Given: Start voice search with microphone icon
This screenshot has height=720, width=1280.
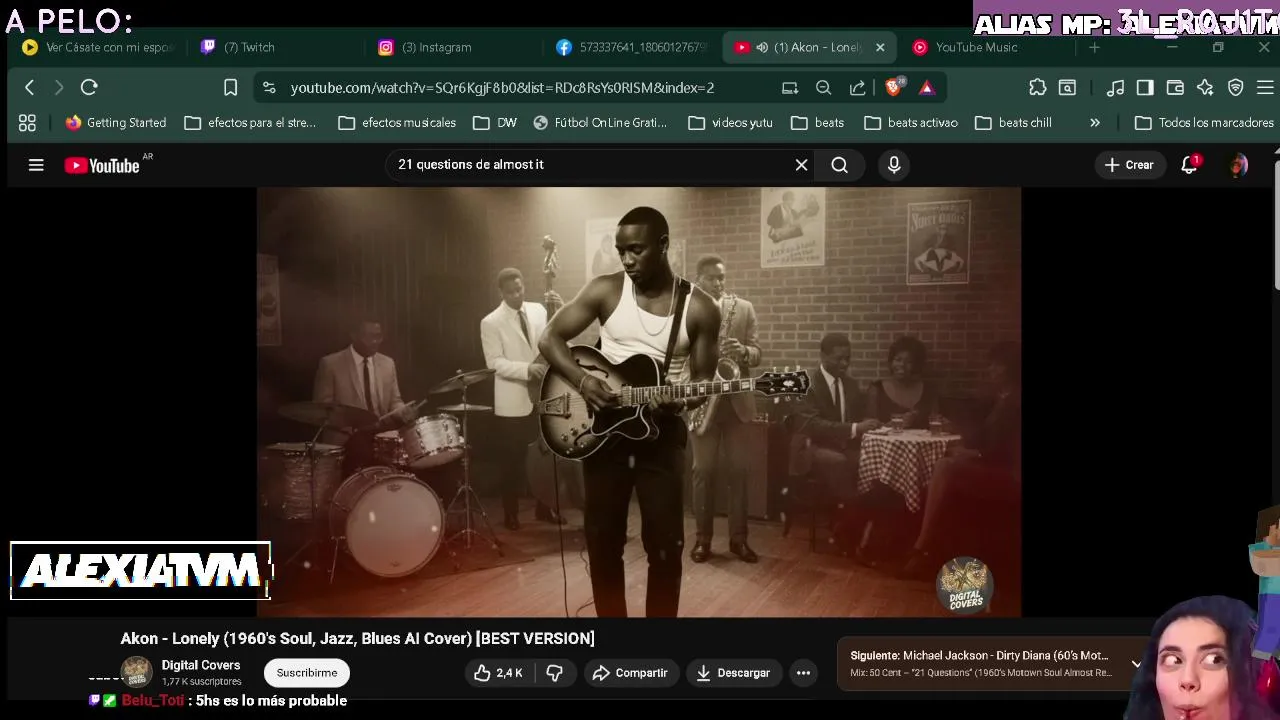Looking at the screenshot, I should (894, 165).
